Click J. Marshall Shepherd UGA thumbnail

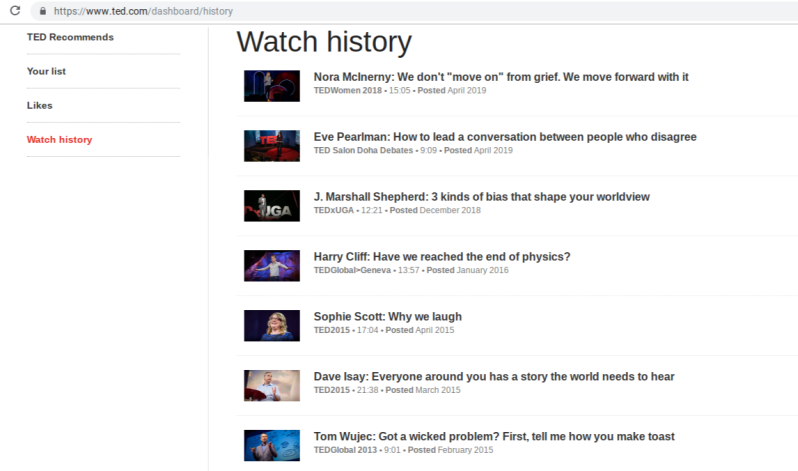click(x=272, y=206)
